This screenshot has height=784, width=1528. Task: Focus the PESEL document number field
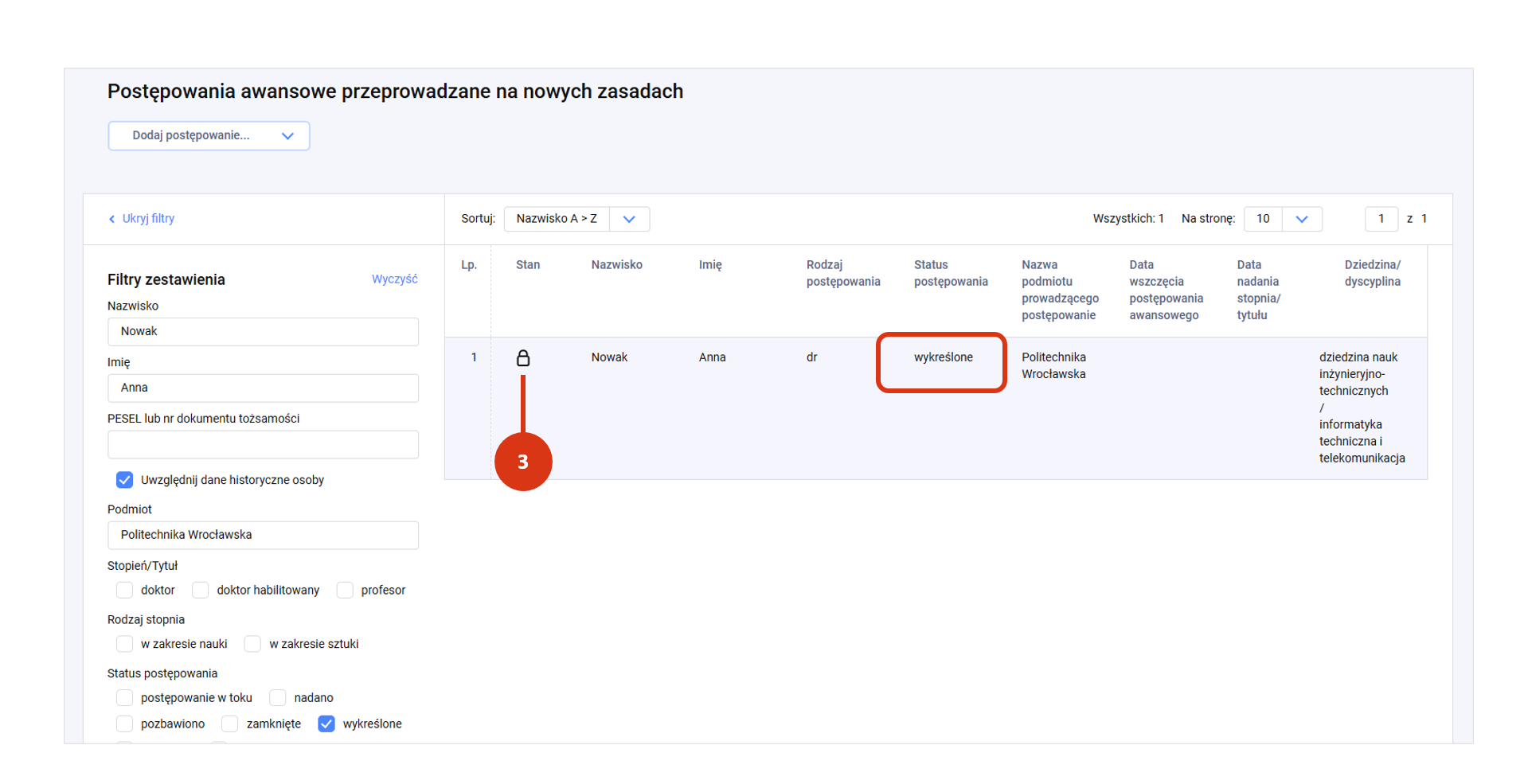coord(263,445)
